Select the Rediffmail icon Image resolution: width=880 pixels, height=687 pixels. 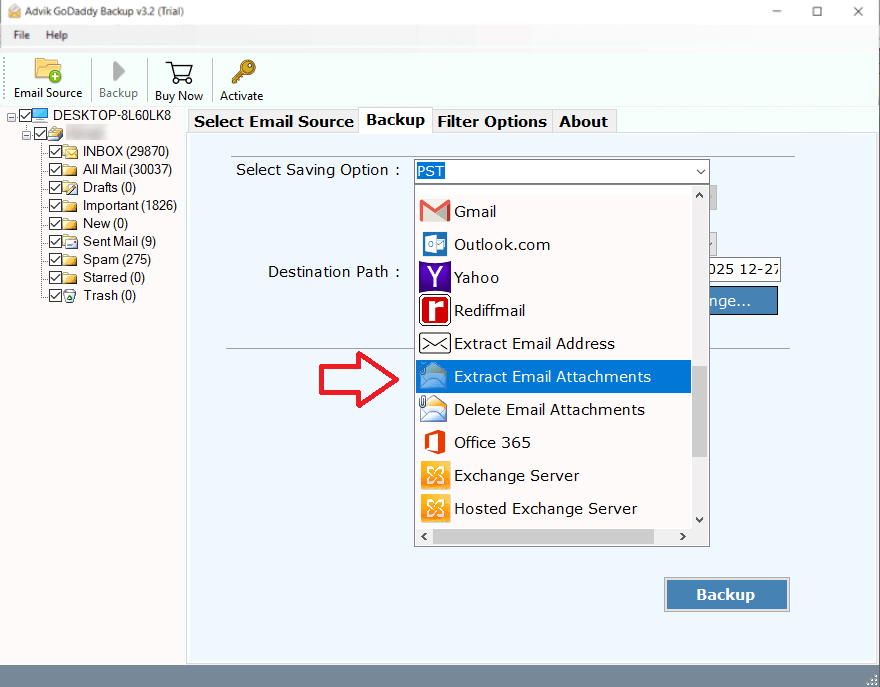click(x=435, y=310)
